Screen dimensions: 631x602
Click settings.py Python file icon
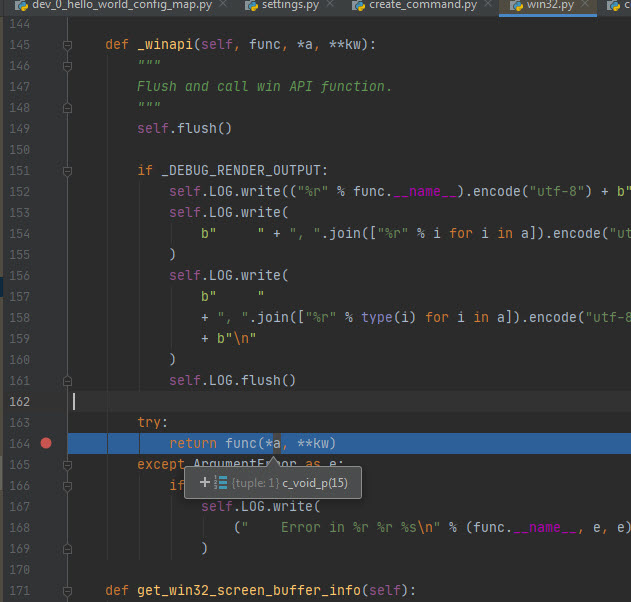pyautogui.click(x=252, y=5)
